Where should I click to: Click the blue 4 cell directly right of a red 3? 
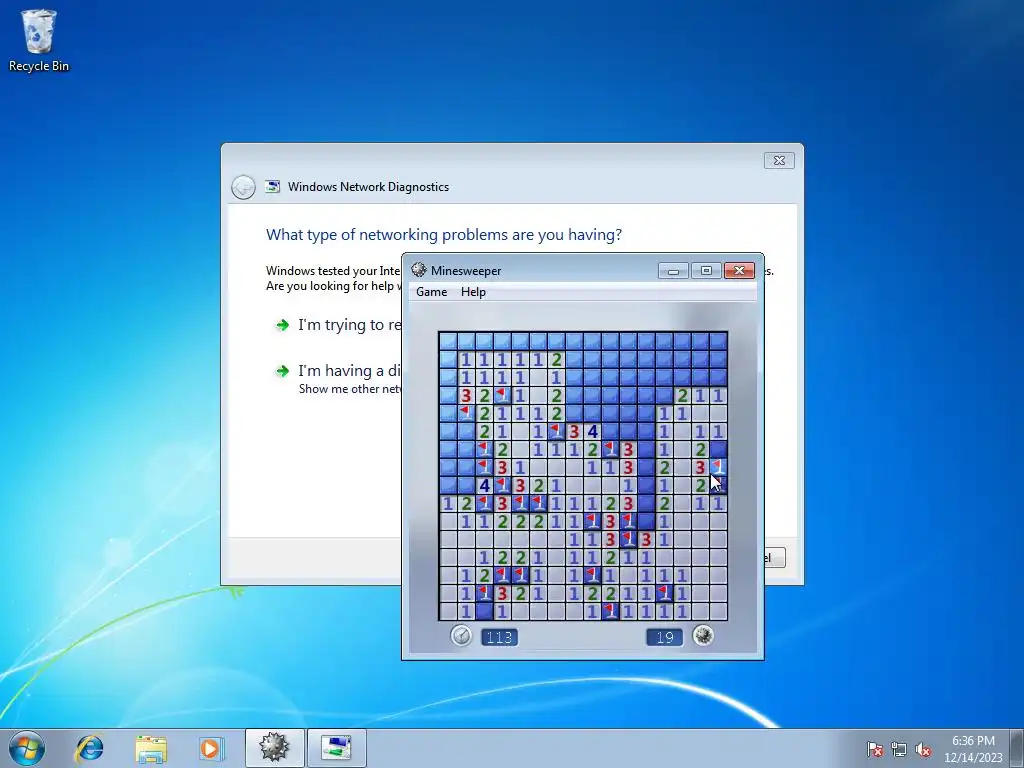click(x=592, y=431)
